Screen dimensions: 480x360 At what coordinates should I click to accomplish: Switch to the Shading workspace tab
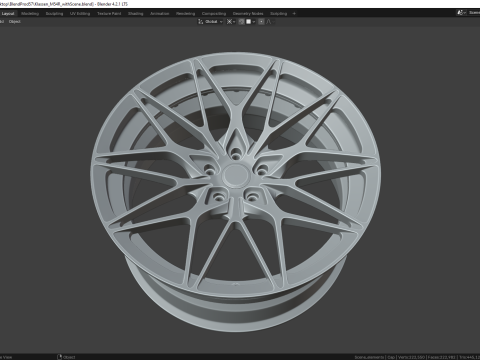tap(136, 14)
